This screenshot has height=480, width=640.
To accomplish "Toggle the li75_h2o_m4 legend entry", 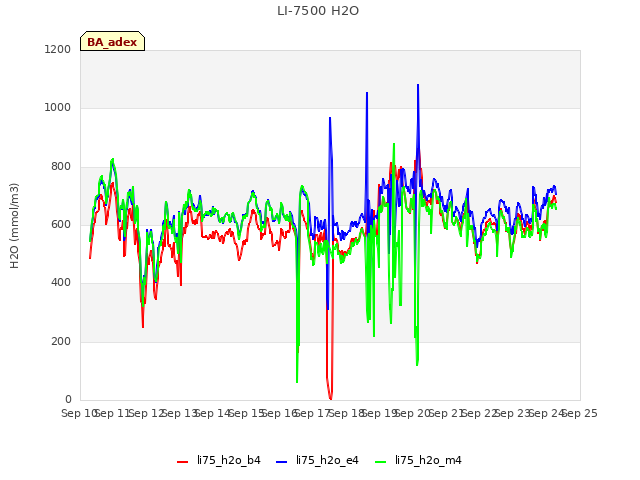I will 418,460.
